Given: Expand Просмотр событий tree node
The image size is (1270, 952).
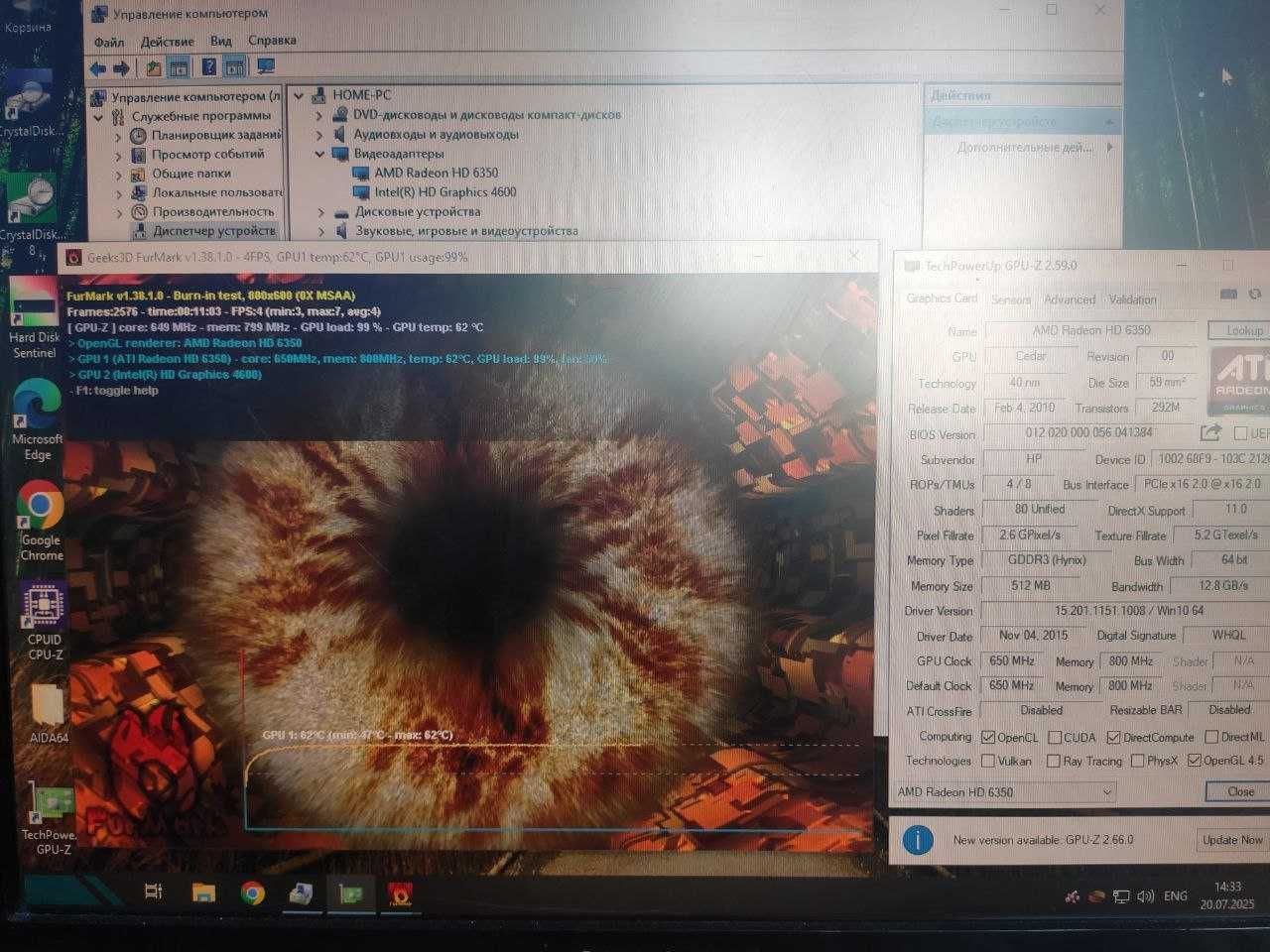Looking at the screenshot, I should [x=118, y=154].
